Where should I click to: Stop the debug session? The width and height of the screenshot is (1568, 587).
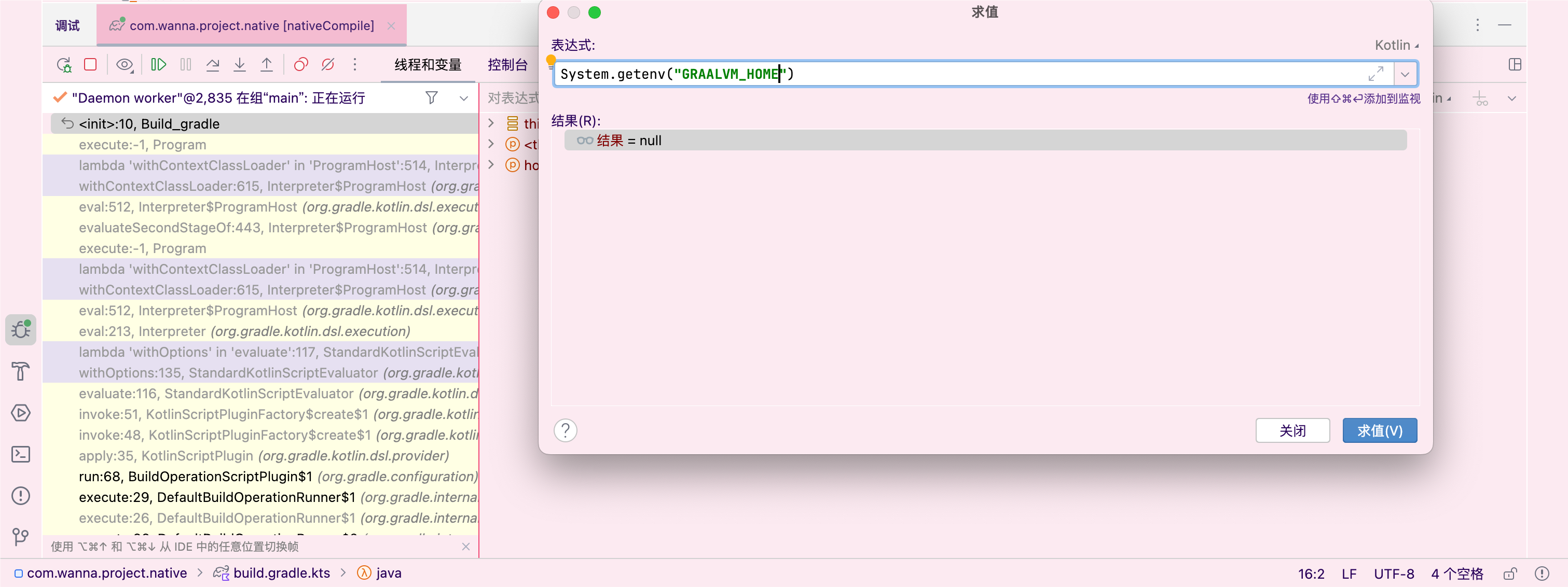91,64
